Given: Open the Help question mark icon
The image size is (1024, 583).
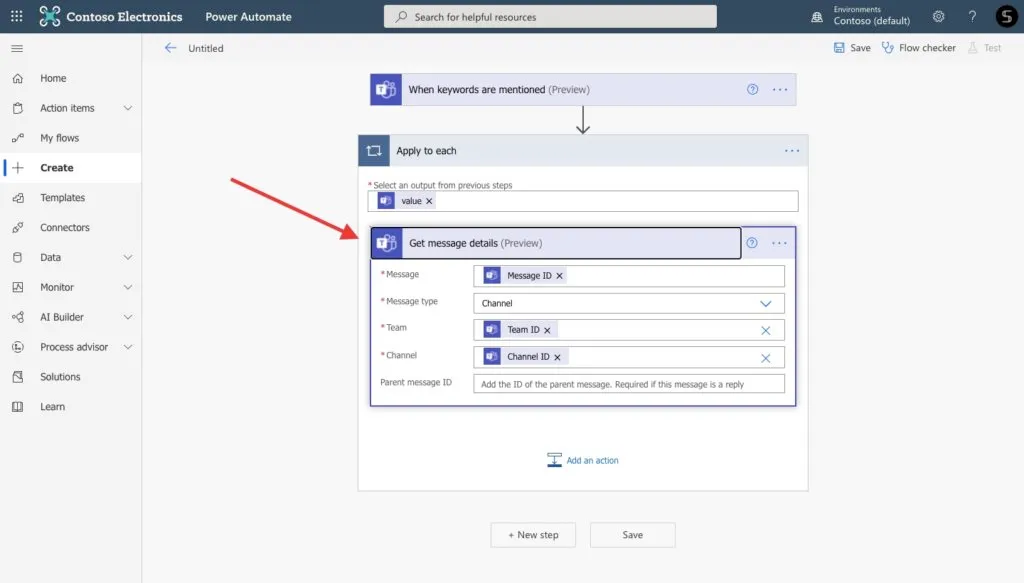Looking at the screenshot, I should (x=972, y=16).
